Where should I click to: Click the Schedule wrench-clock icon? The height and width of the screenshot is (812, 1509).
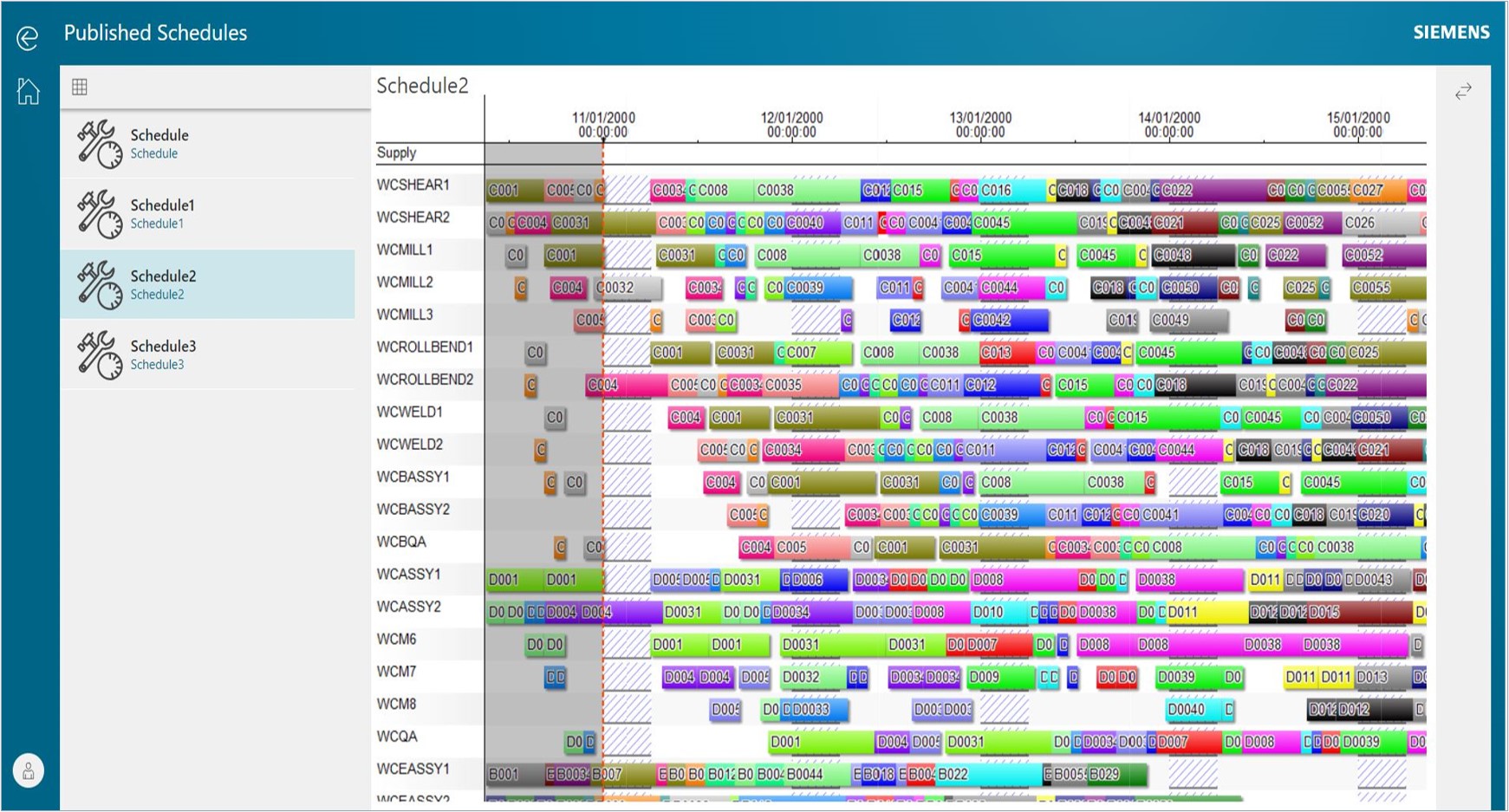pos(99,144)
